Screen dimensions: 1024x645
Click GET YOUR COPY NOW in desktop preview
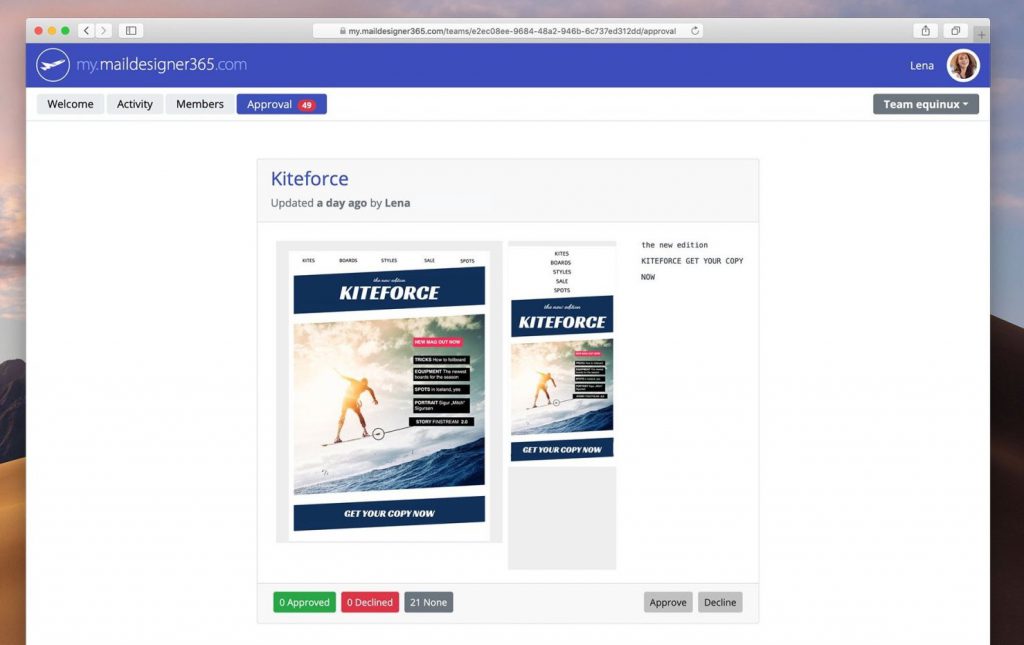click(389, 514)
